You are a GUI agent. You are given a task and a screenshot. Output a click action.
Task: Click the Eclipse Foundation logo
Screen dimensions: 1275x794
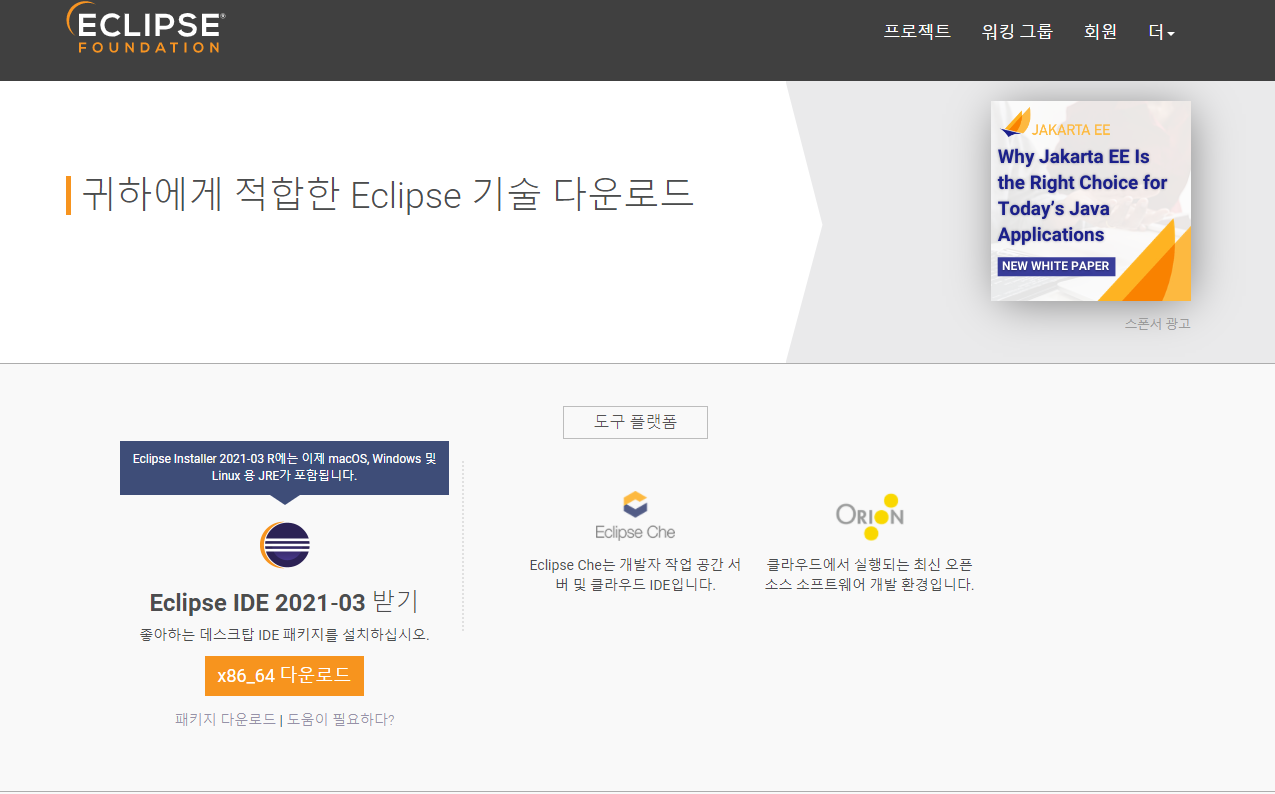pyautogui.click(x=145, y=28)
